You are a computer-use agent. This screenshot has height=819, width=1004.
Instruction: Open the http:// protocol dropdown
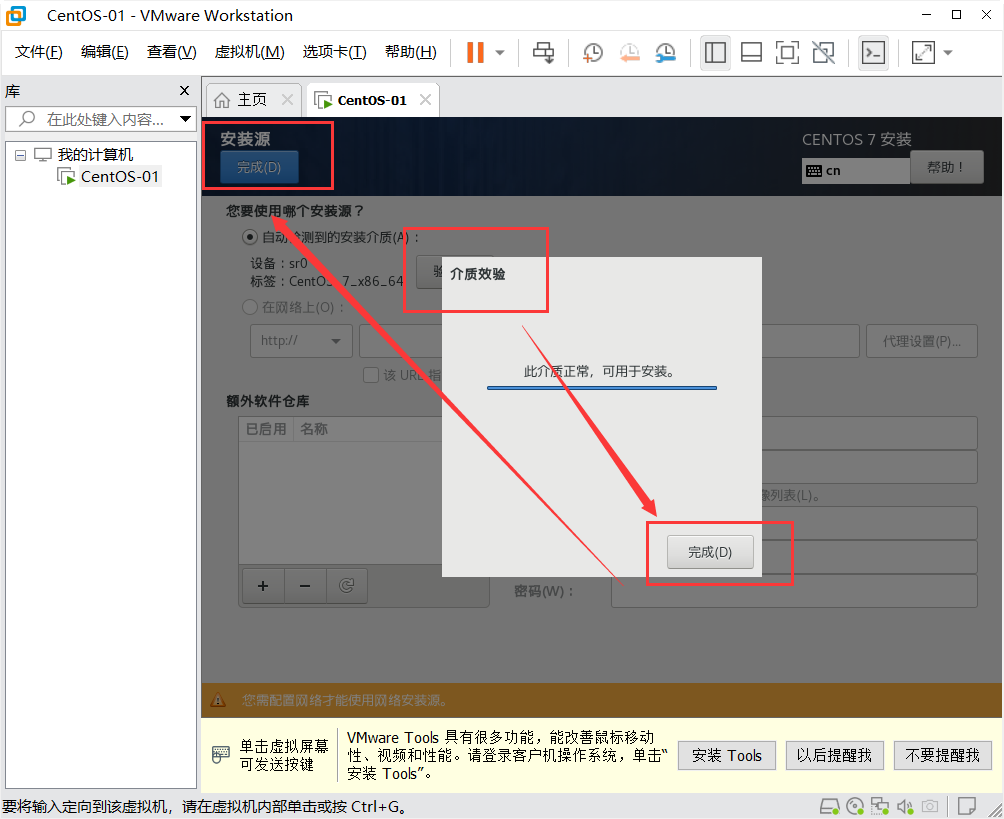(301, 340)
